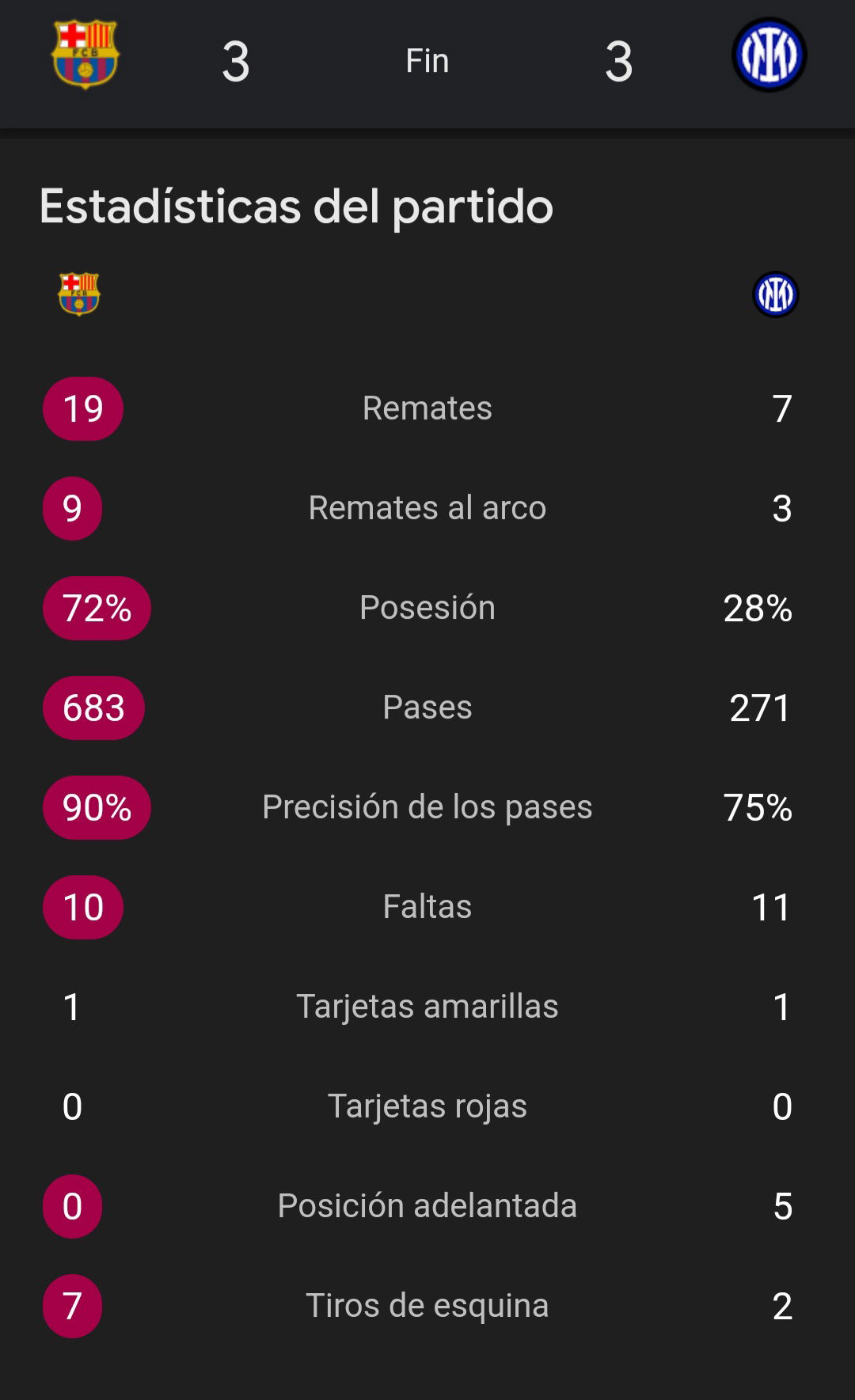
Task: Click the Tarjetas amarillas label
Action: click(x=427, y=1007)
